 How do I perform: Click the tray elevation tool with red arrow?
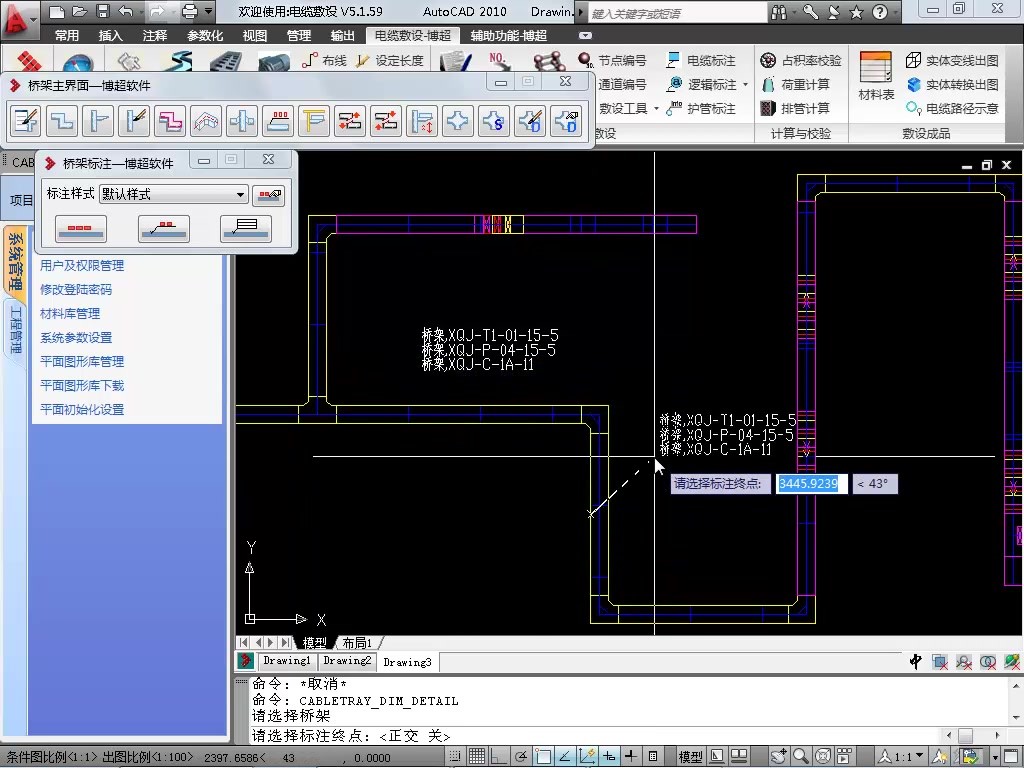pyautogui.click(x=421, y=121)
